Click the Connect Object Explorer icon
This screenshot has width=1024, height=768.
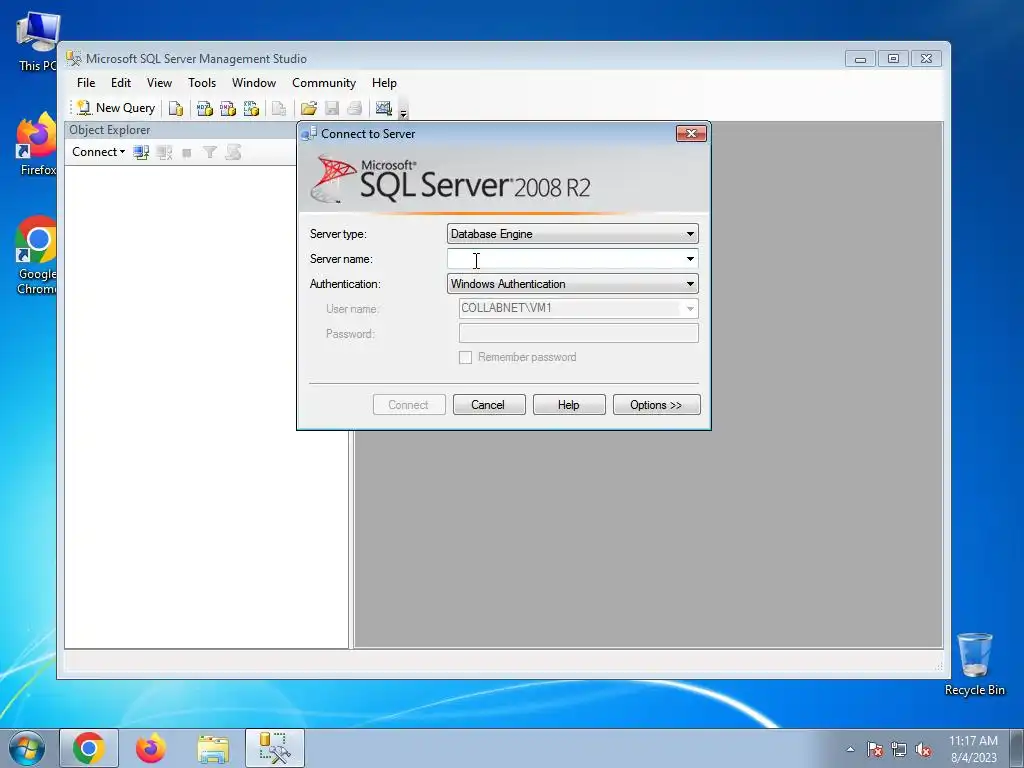point(141,153)
